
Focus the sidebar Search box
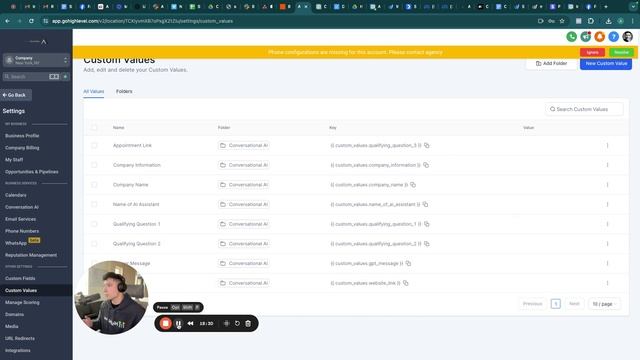click(x=26, y=76)
